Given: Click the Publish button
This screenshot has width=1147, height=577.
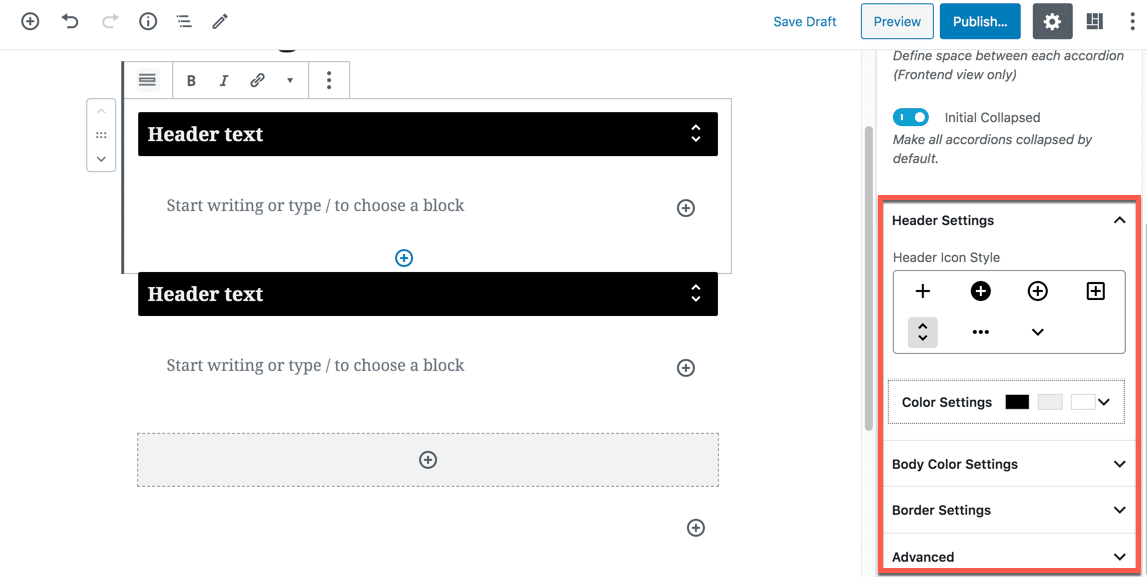Looking at the screenshot, I should coord(979,22).
